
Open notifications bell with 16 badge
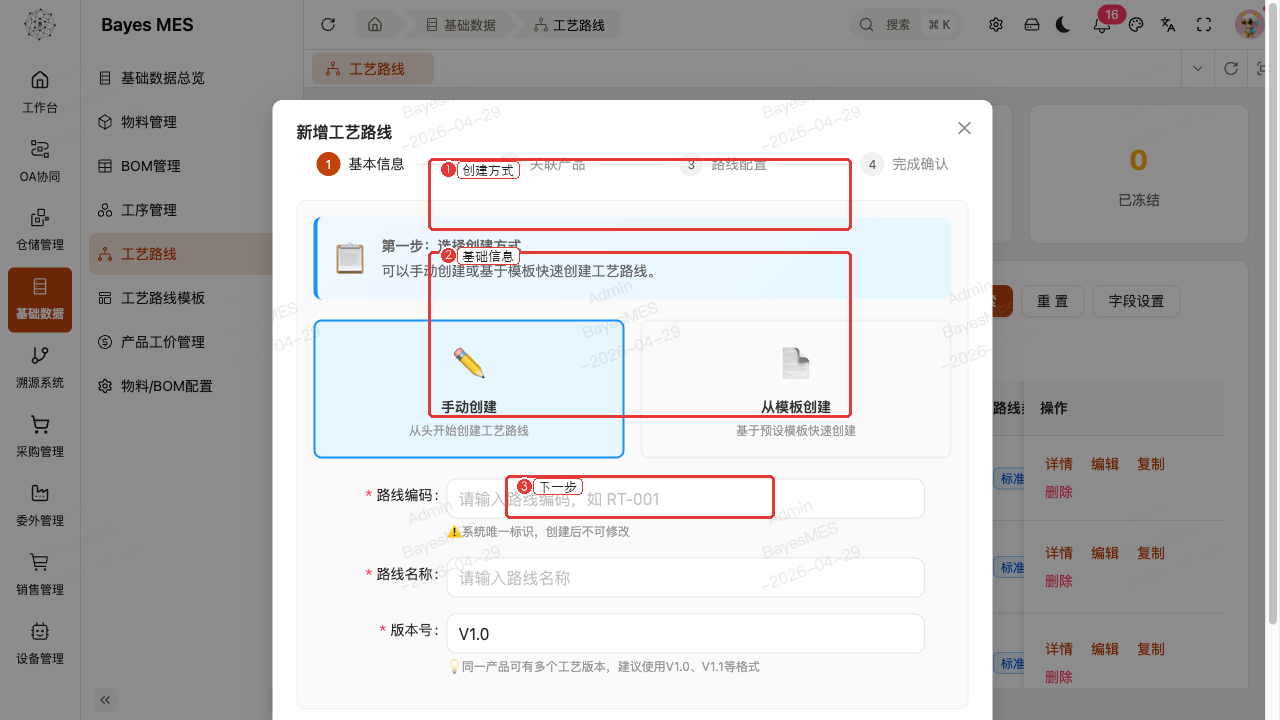[1102, 25]
